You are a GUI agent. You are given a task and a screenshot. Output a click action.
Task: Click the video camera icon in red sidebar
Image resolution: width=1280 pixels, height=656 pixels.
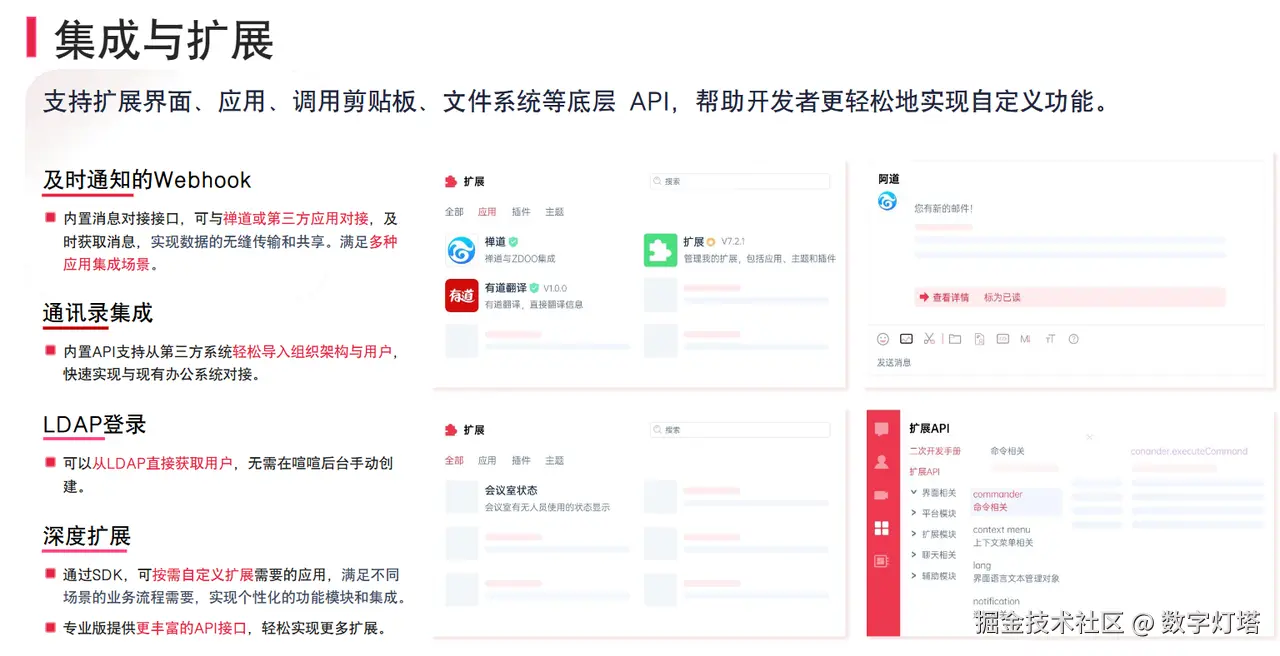tap(881, 495)
